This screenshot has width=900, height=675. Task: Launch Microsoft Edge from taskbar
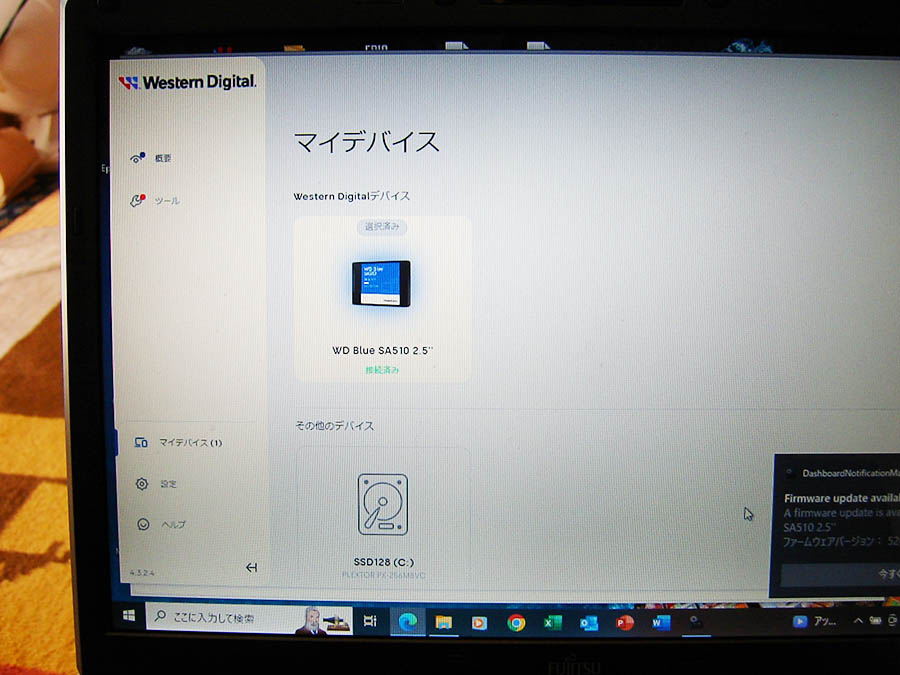407,622
